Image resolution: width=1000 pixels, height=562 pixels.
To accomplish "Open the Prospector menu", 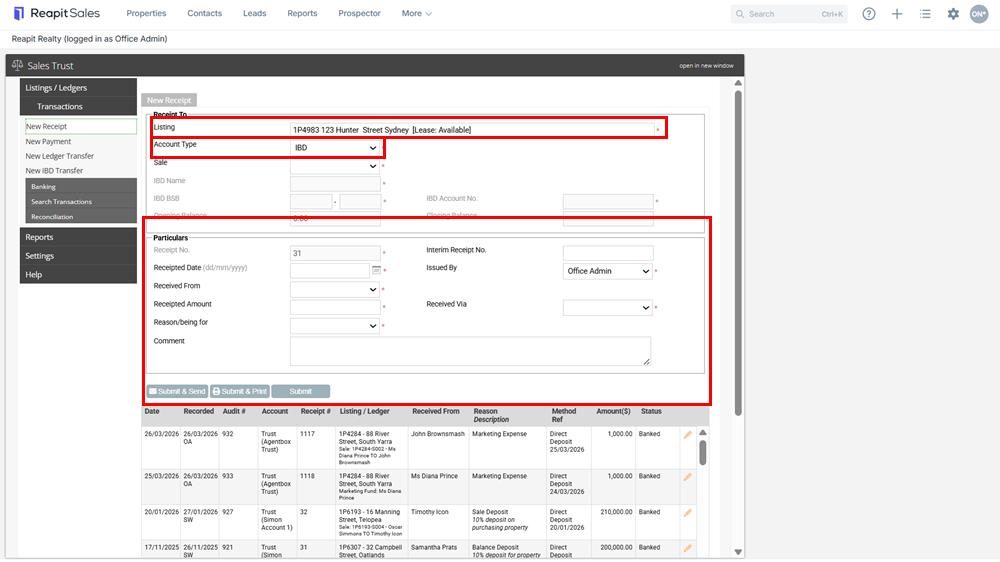I will coord(359,13).
